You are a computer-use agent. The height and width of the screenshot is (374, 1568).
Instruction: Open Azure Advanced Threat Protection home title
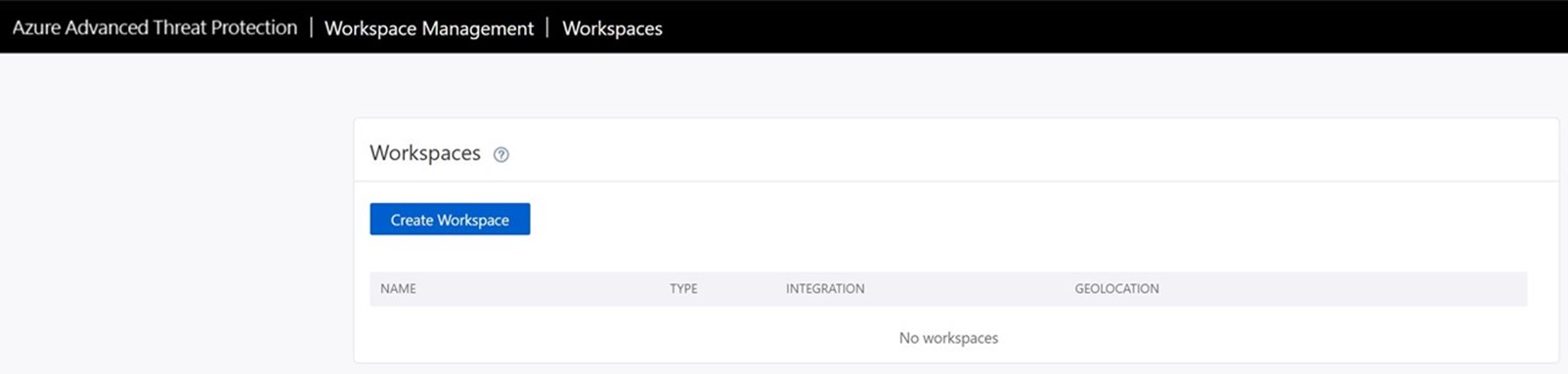coord(154,28)
